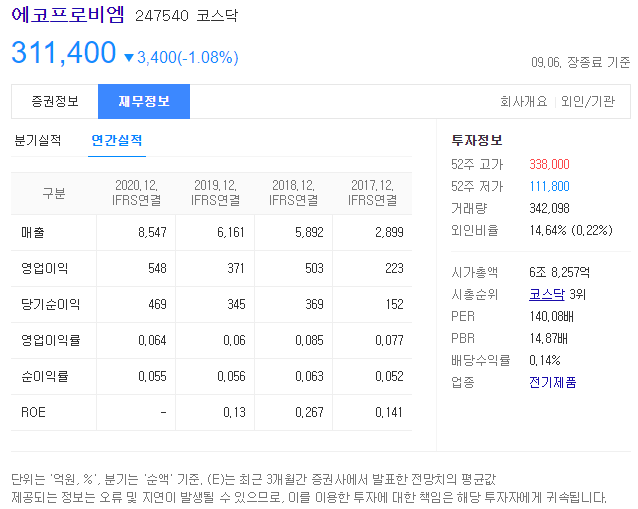The image size is (638, 509).
Task: Click the 548 operating profit value
Action: (x=157, y=268)
